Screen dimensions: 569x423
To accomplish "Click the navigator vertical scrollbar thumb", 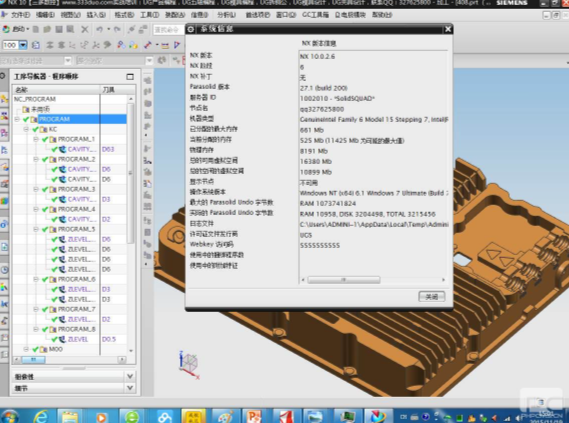I will tap(131, 173).
